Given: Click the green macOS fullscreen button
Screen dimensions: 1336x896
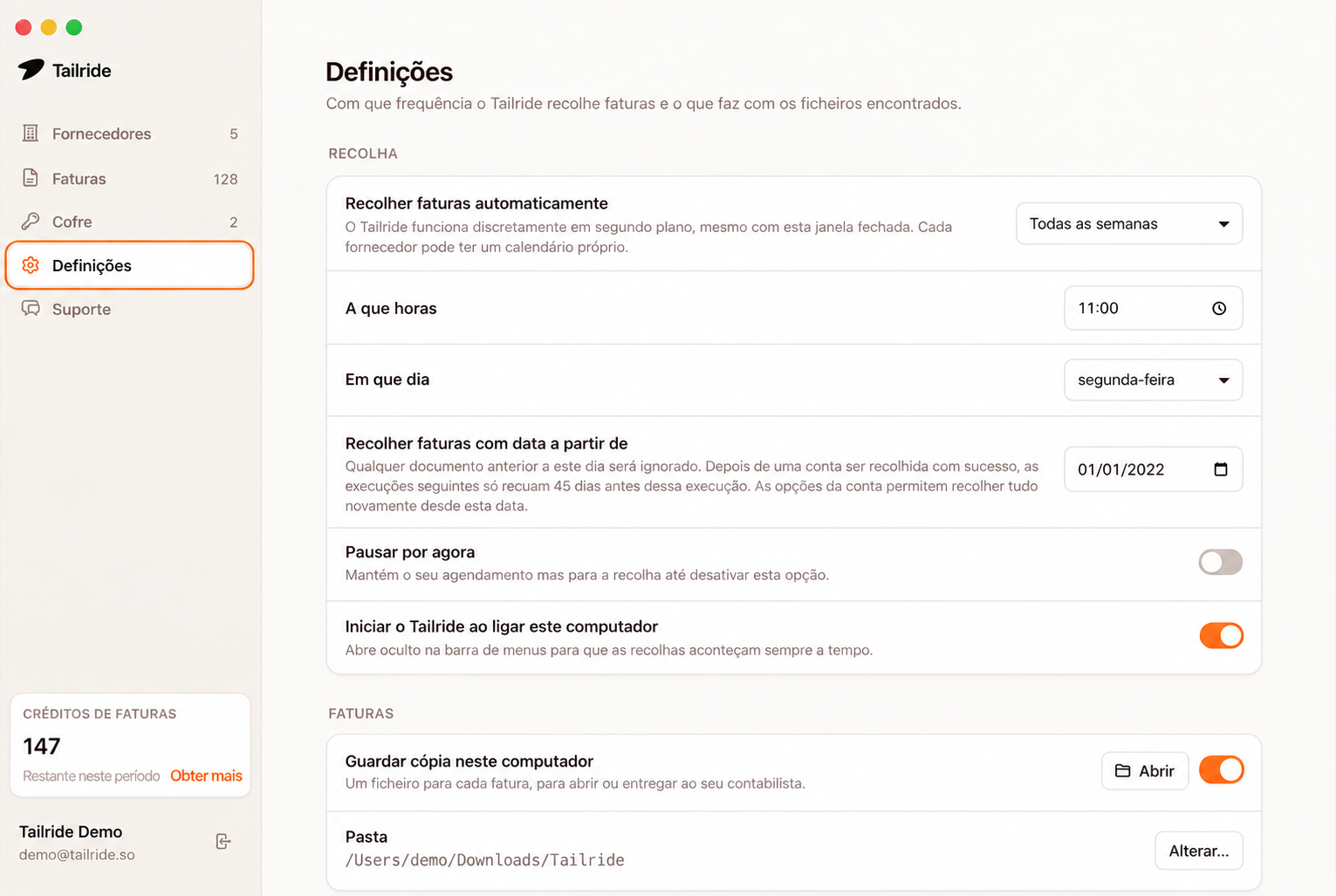Looking at the screenshot, I should click(x=74, y=27).
